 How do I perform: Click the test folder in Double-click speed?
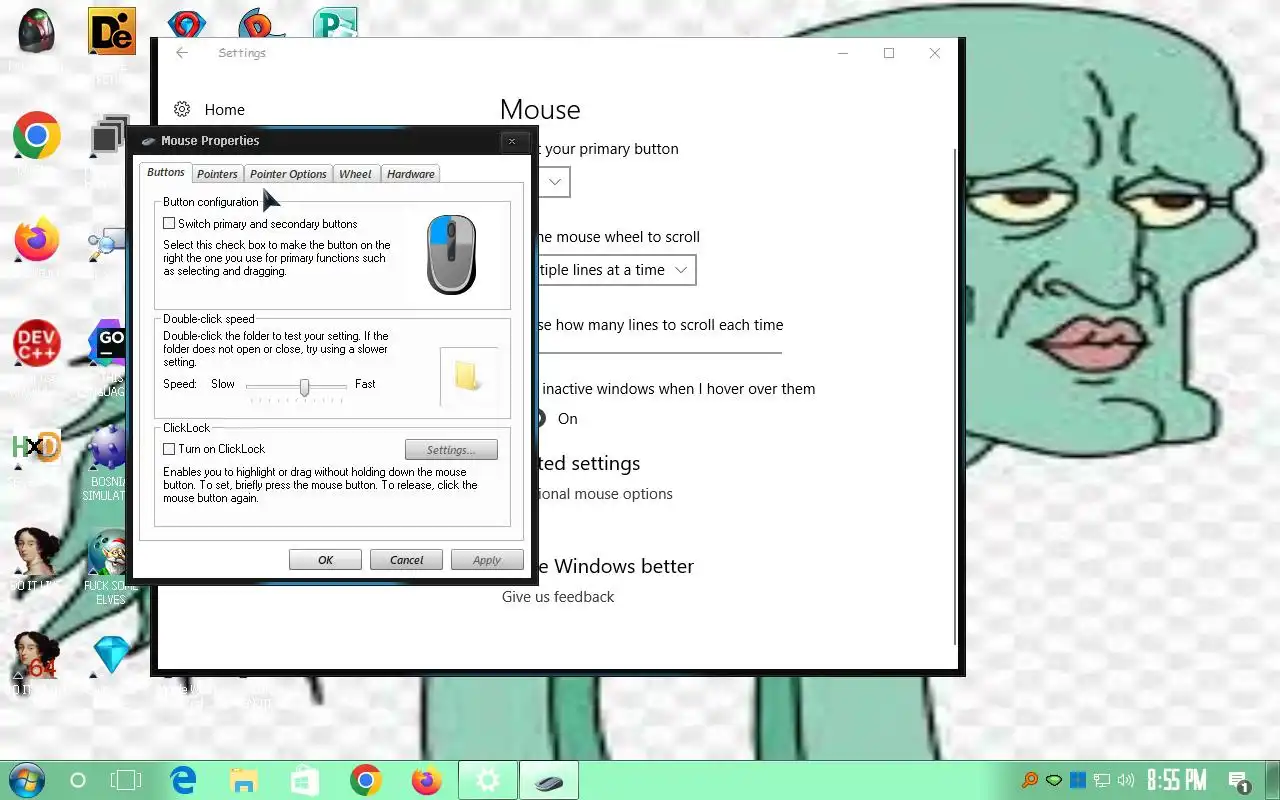[468, 376]
